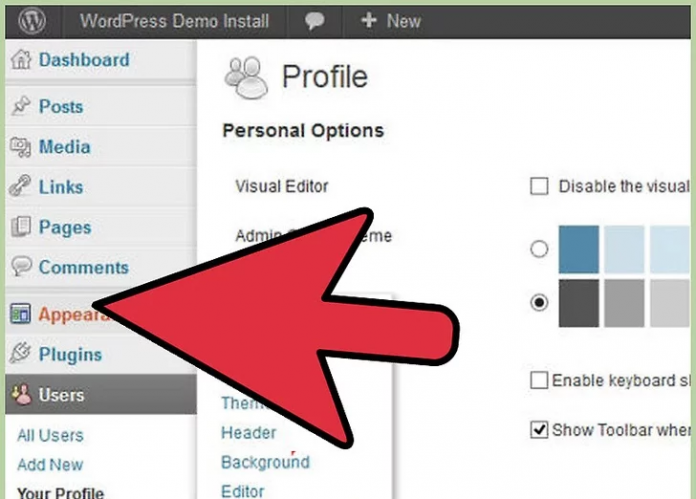Image resolution: width=696 pixels, height=499 pixels.
Task: Click the dark gray color swatch
Action: (x=579, y=302)
